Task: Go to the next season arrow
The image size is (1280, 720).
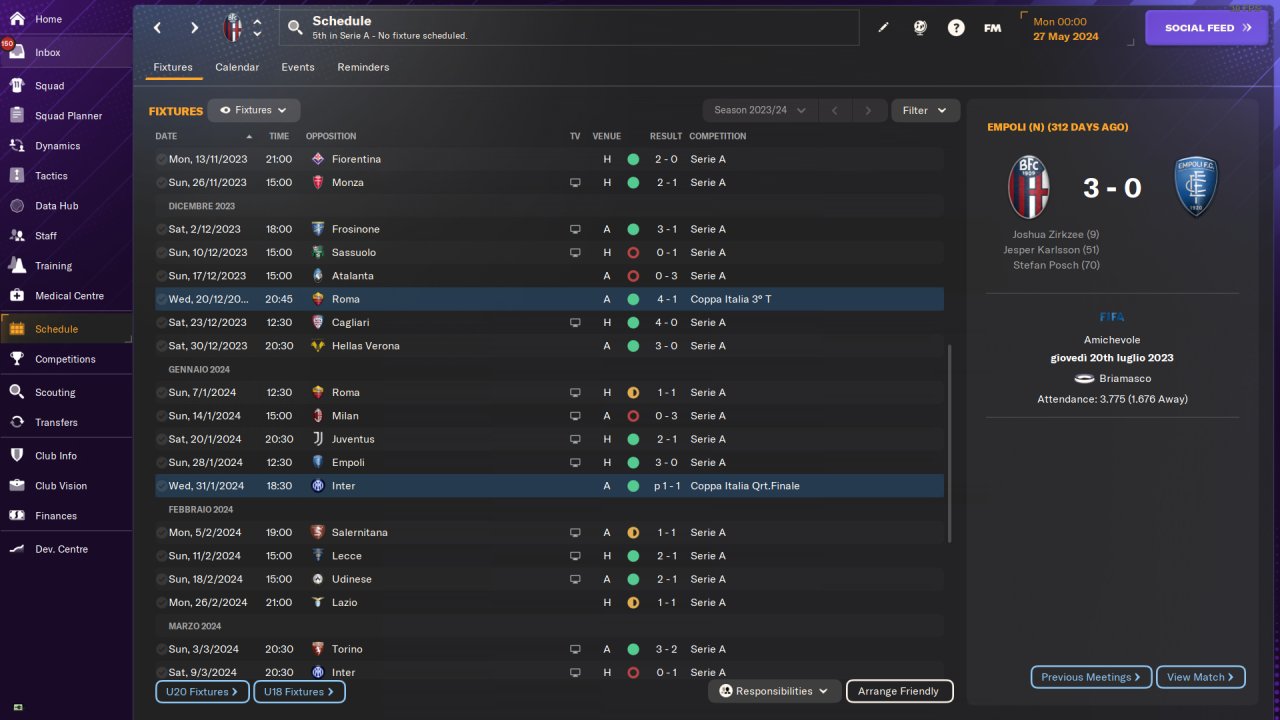Action: 869,111
